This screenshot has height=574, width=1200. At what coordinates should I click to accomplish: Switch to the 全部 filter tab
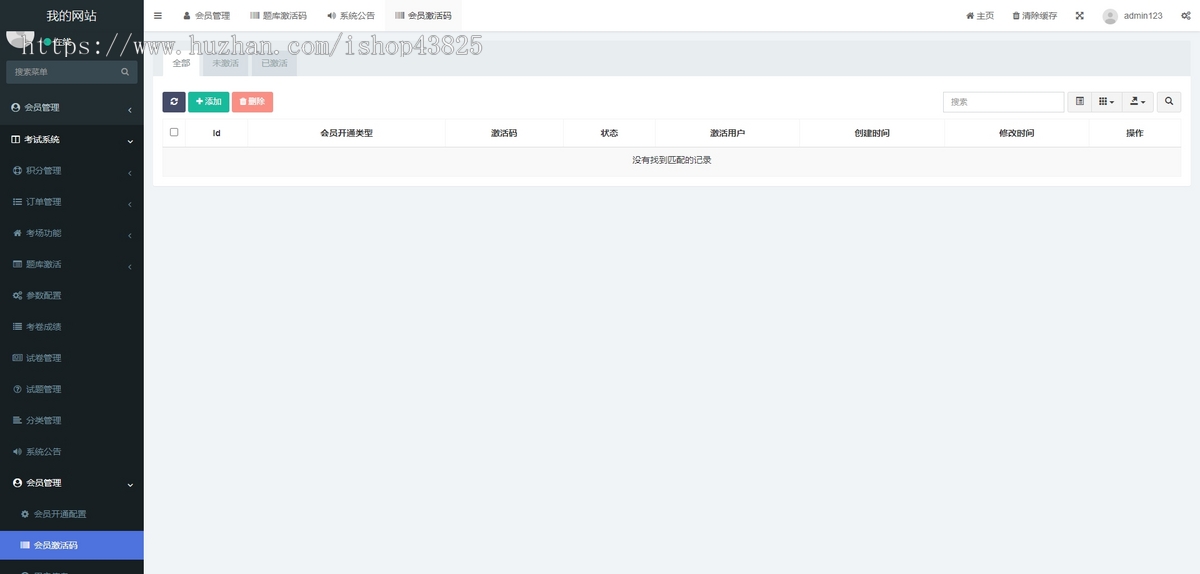pyautogui.click(x=181, y=63)
